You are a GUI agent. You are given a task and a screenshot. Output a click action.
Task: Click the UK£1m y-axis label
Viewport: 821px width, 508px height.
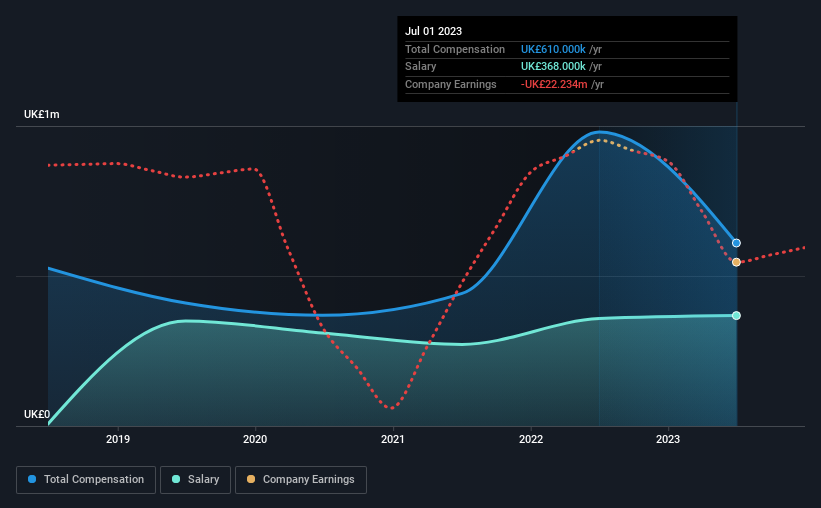pos(42,114)
